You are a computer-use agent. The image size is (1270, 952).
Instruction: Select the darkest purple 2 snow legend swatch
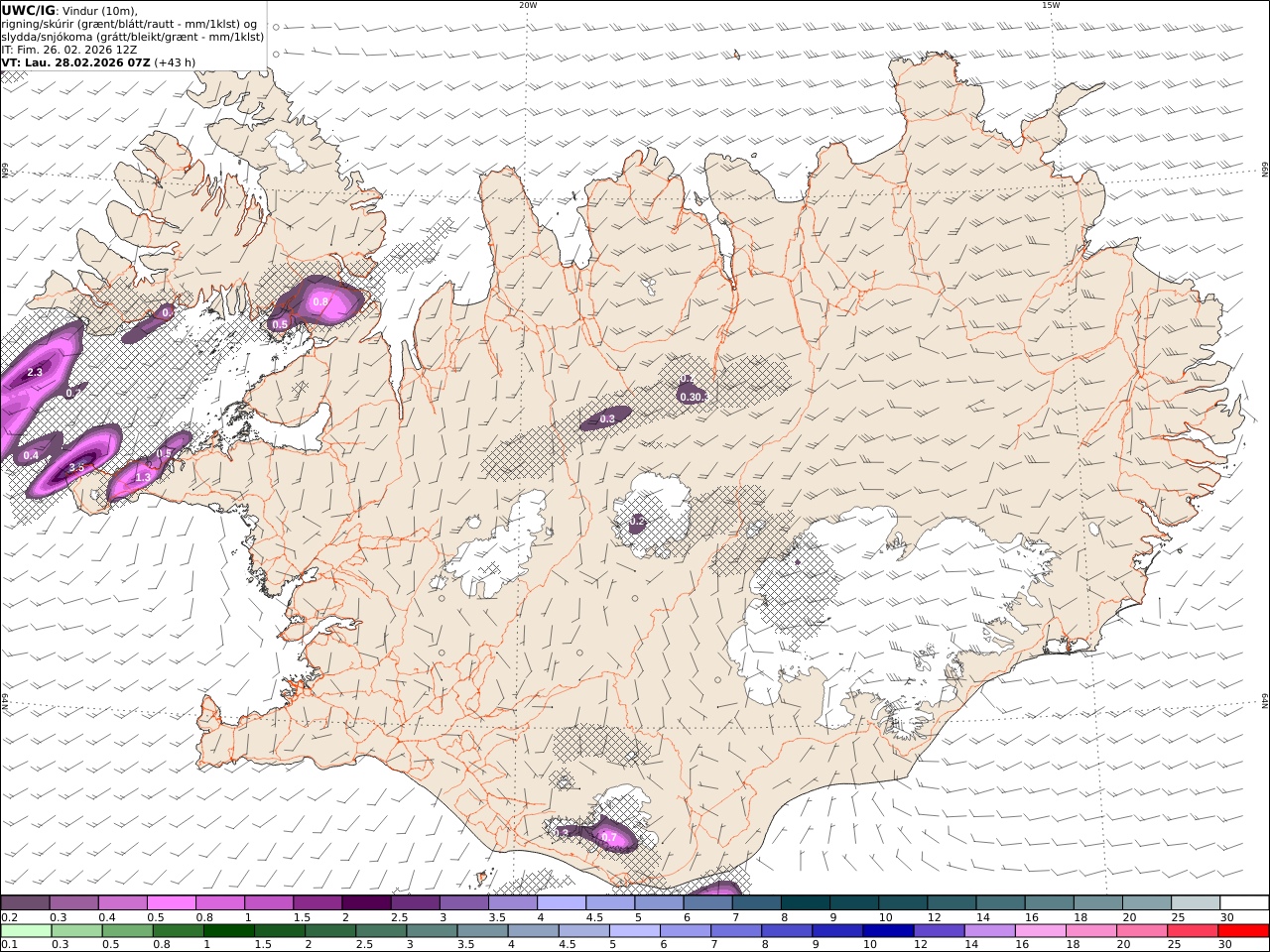(366, 902)
